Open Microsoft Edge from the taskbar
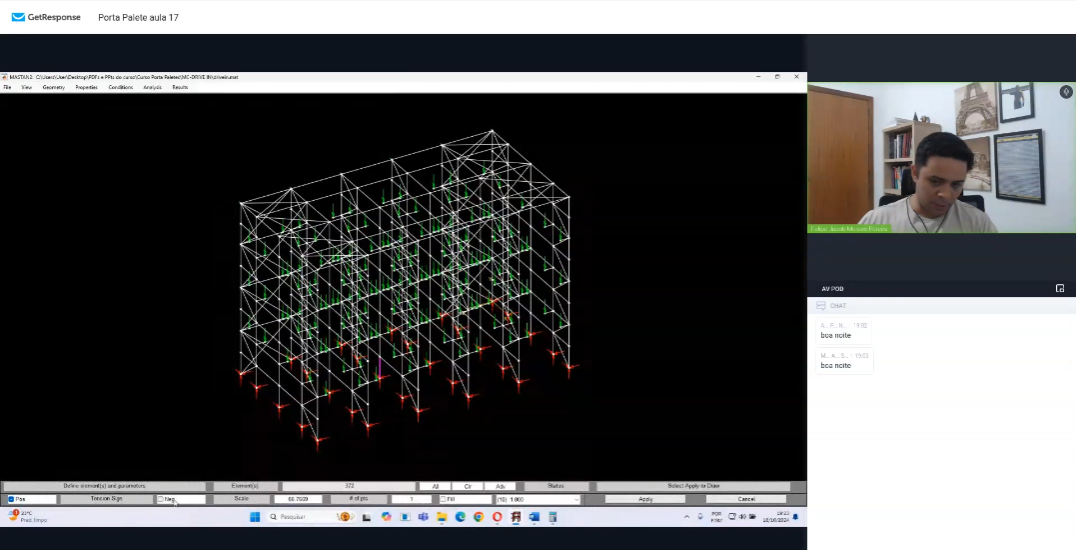This screenshot has width=1076, height=550. (x=461, y=517)
